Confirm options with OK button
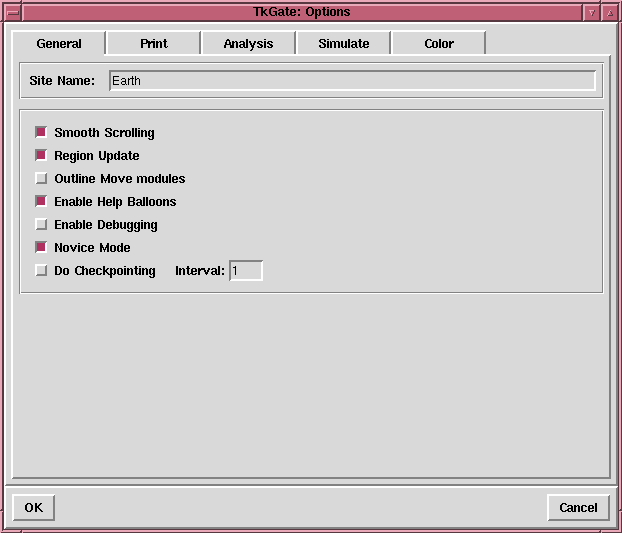Screen dimensions: 622x533 click(34, 508)
